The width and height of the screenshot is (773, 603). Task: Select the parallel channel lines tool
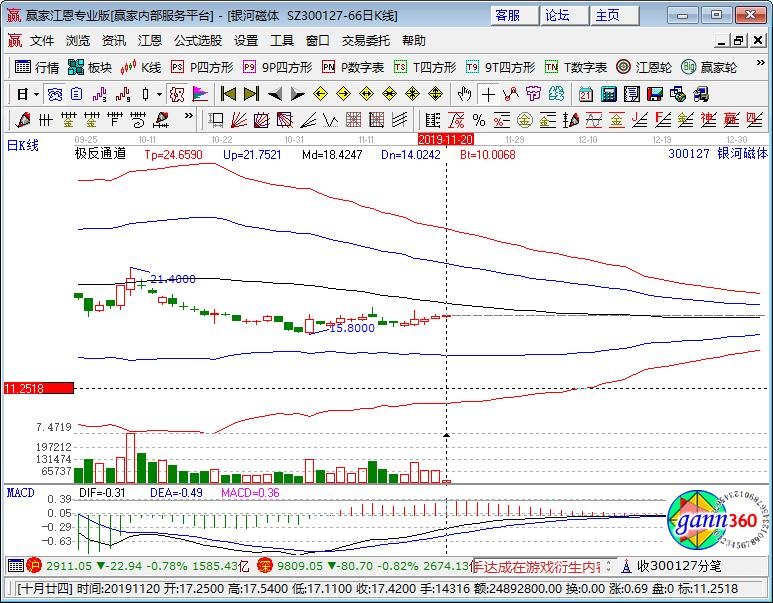click(399, 120)
